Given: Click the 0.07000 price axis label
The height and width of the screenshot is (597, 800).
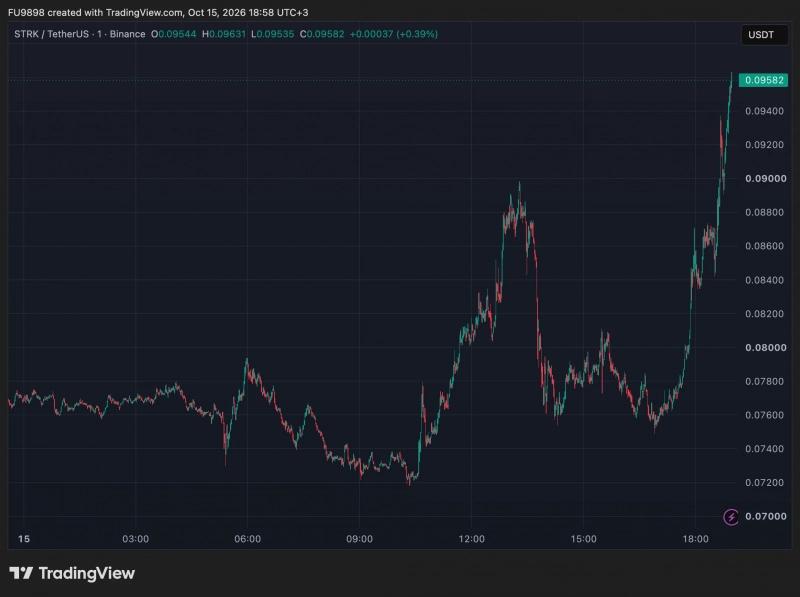Looking at the screenshot, I should (765, 516).
